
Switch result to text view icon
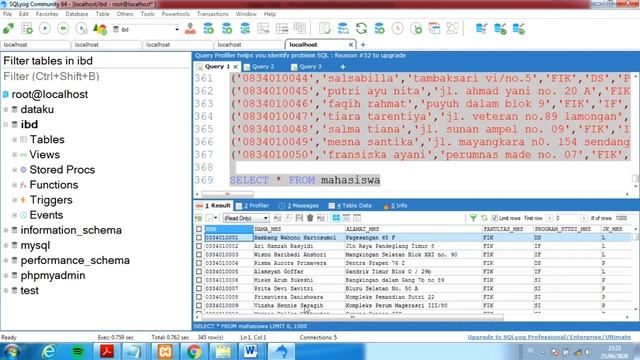pyautogui.click(x=357, y=218)
